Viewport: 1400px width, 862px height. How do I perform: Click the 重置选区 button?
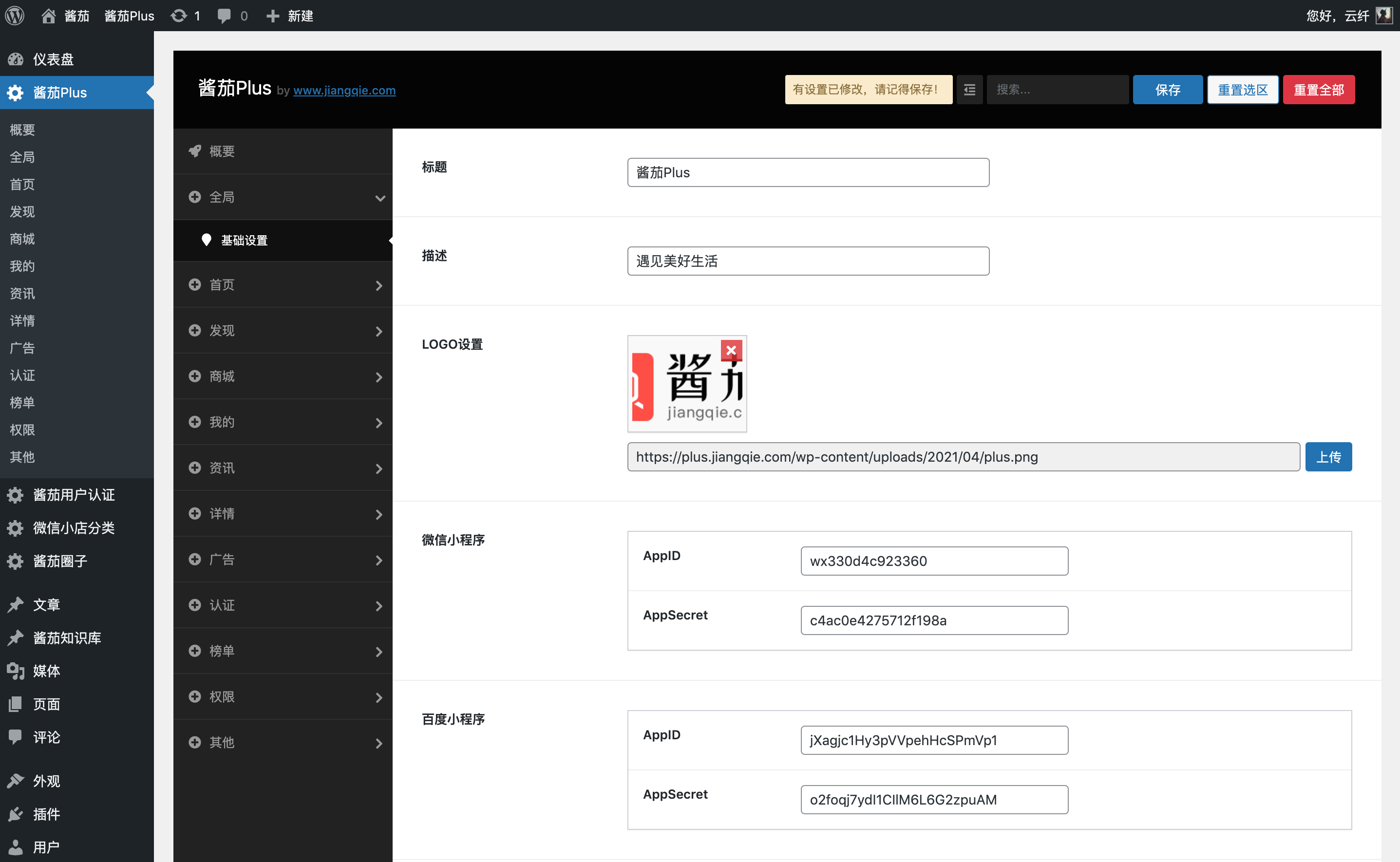(1243, 90)
